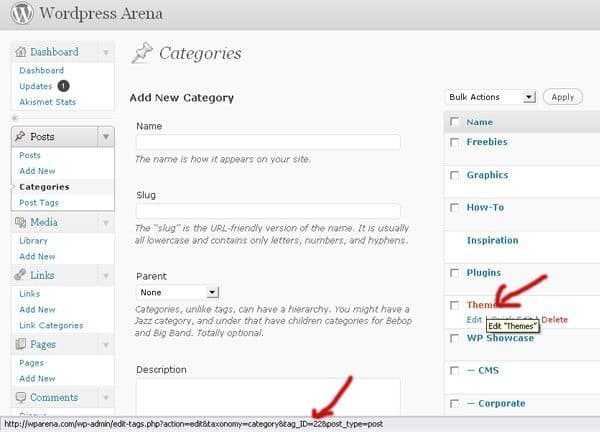Open Updates in the sidebar
The width and height of the screenshot is (600, 432).
tap(36, 86)
